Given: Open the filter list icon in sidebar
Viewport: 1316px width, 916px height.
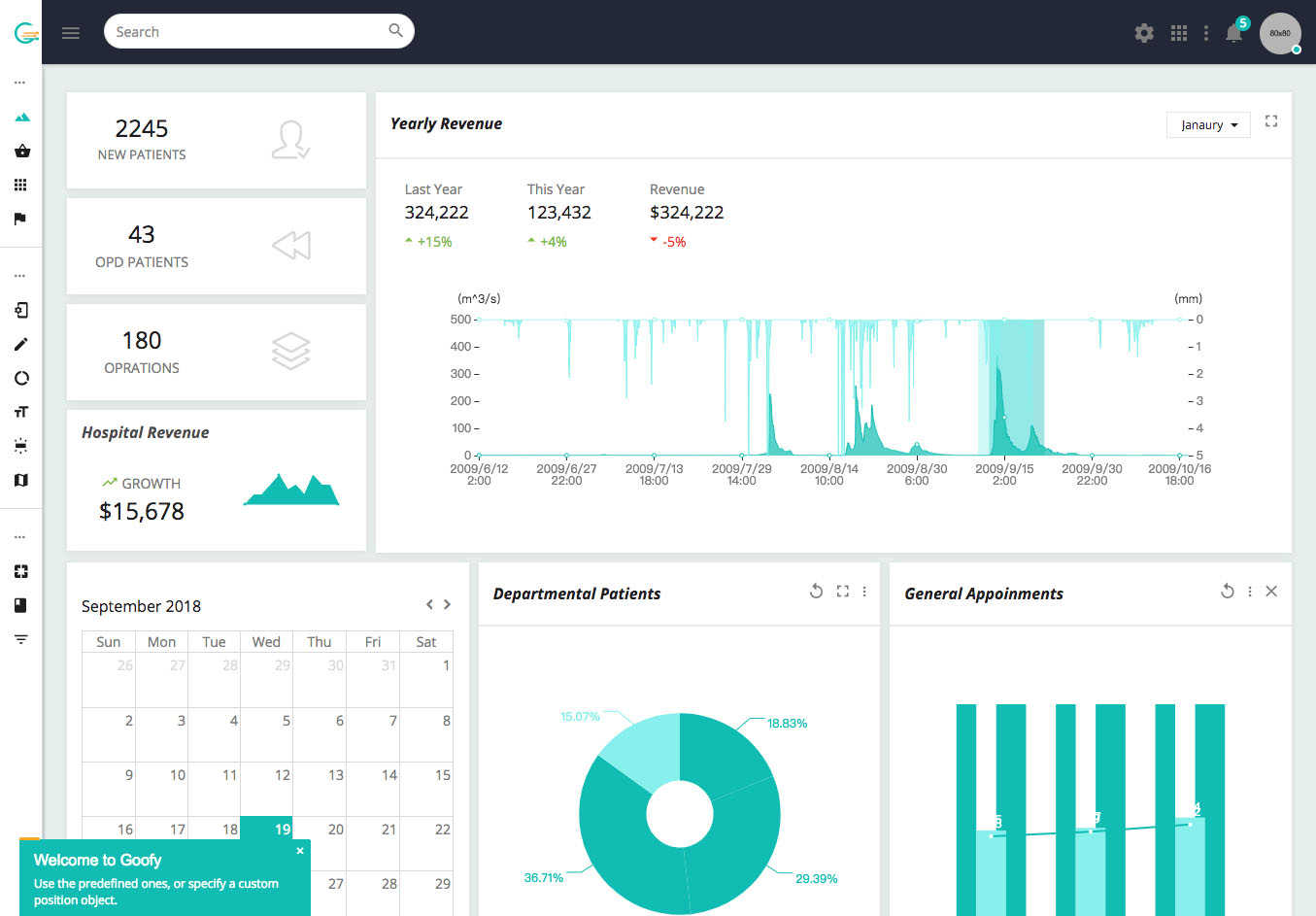Looking at the screenshot, I should (x=21, y=639).
